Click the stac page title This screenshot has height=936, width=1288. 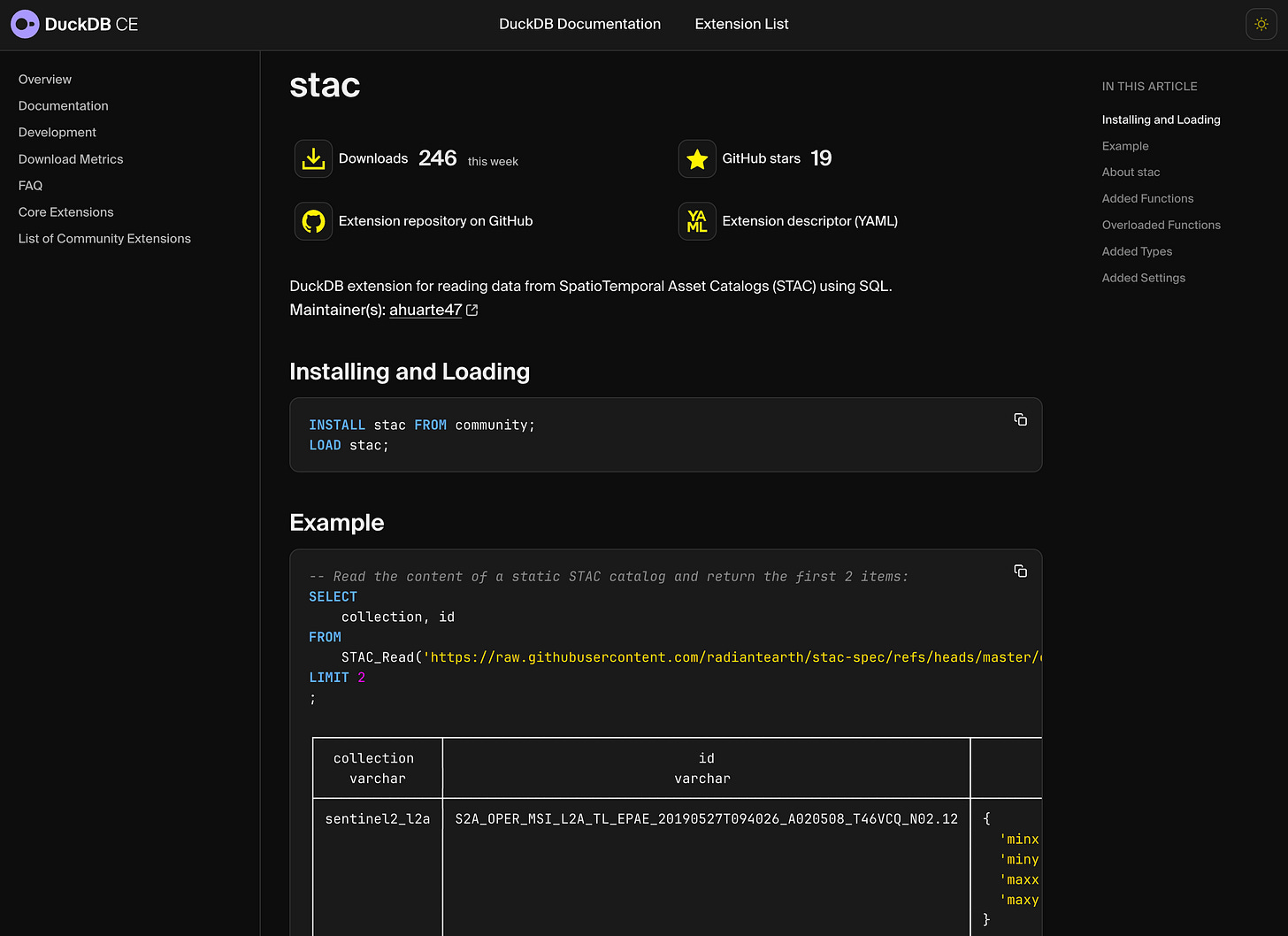click(325, 85)
